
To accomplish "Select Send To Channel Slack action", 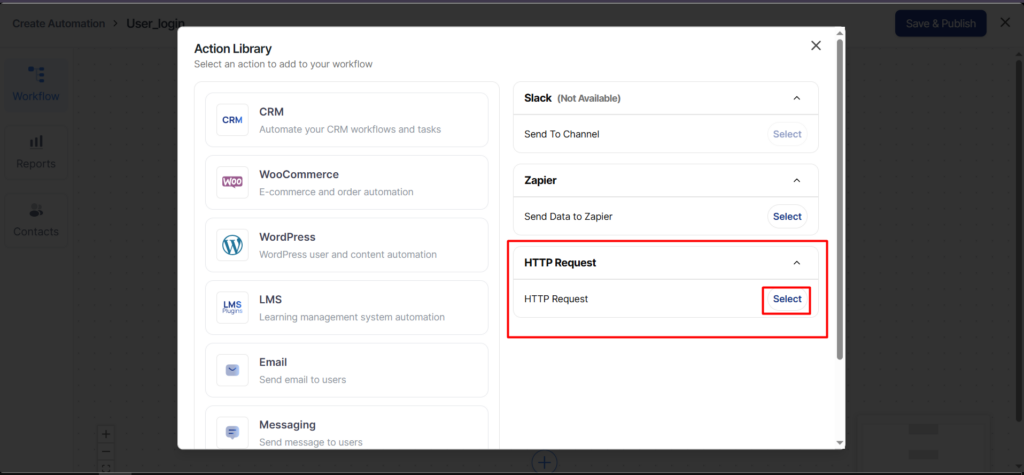I will click(787, 134).
